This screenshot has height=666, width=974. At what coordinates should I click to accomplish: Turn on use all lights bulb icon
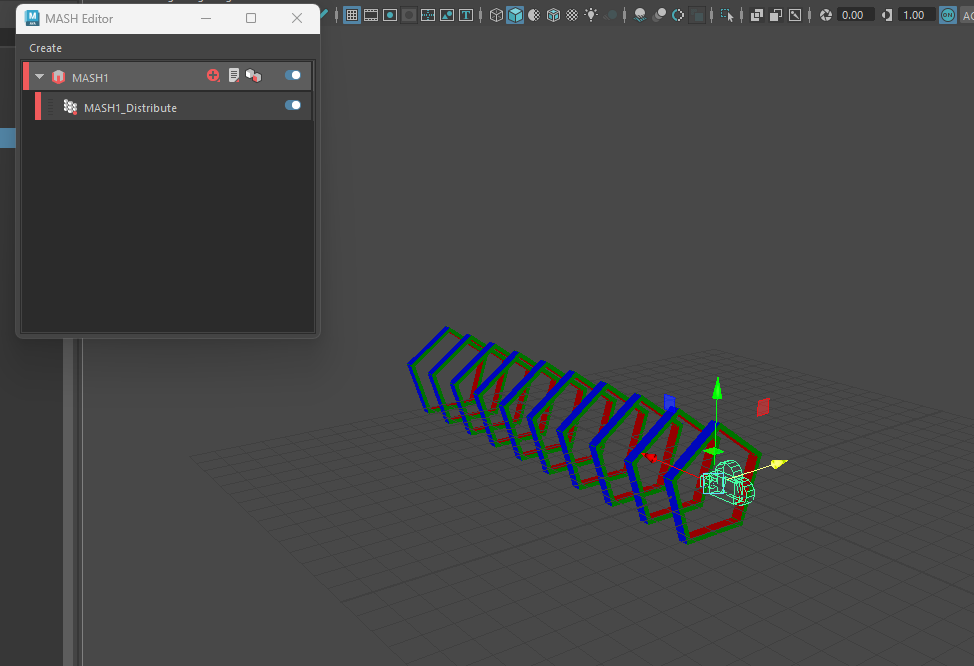[x=592, y=15]
